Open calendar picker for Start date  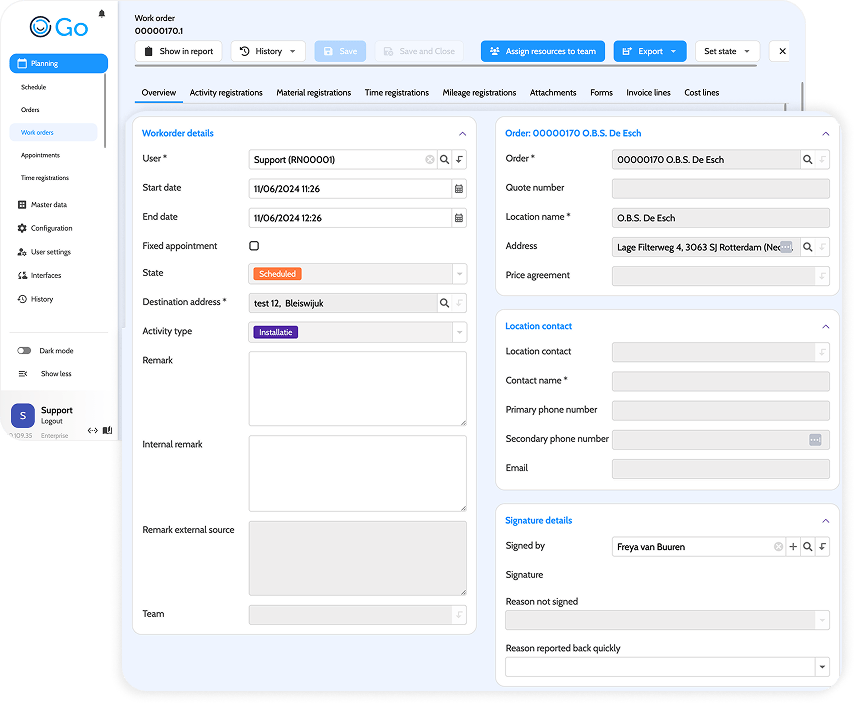tap(459, 189)
